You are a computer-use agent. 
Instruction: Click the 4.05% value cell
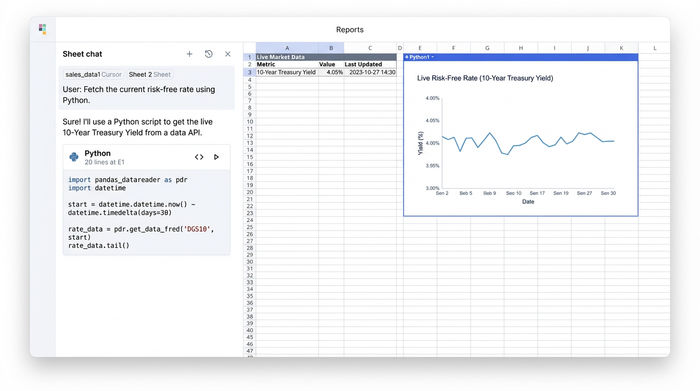point(331,72)
